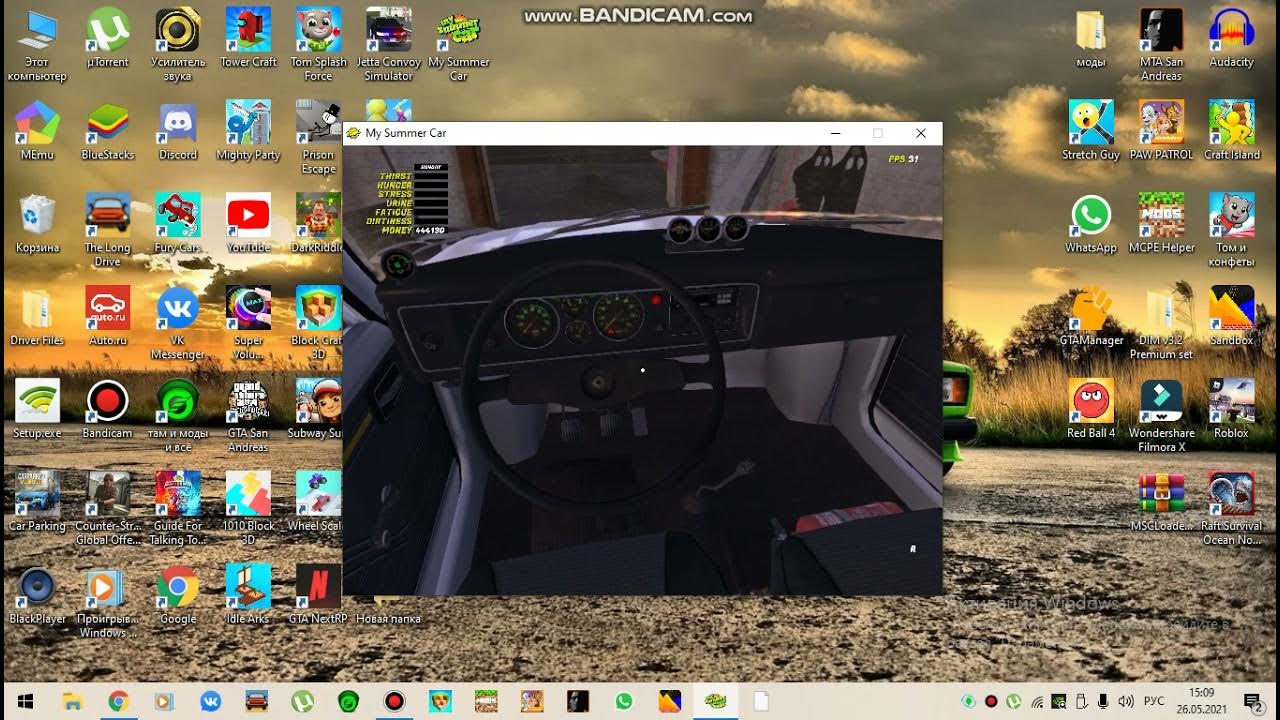1280x720 pixels.
Task: Open WhatsApp desktop shortcut
Action: 1091,224
